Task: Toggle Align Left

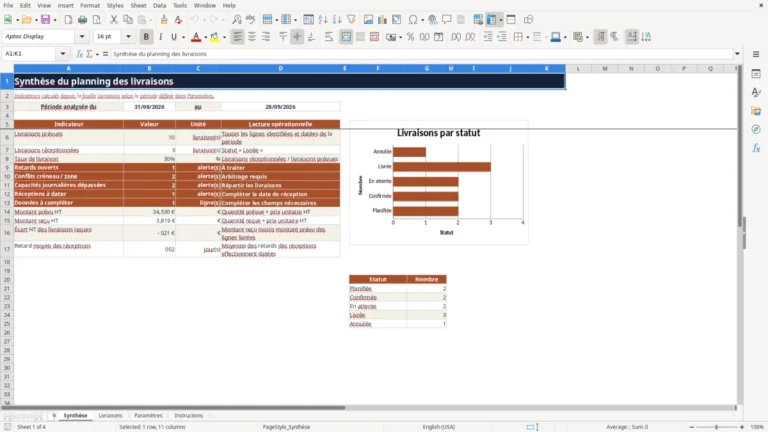Action: 238,37
